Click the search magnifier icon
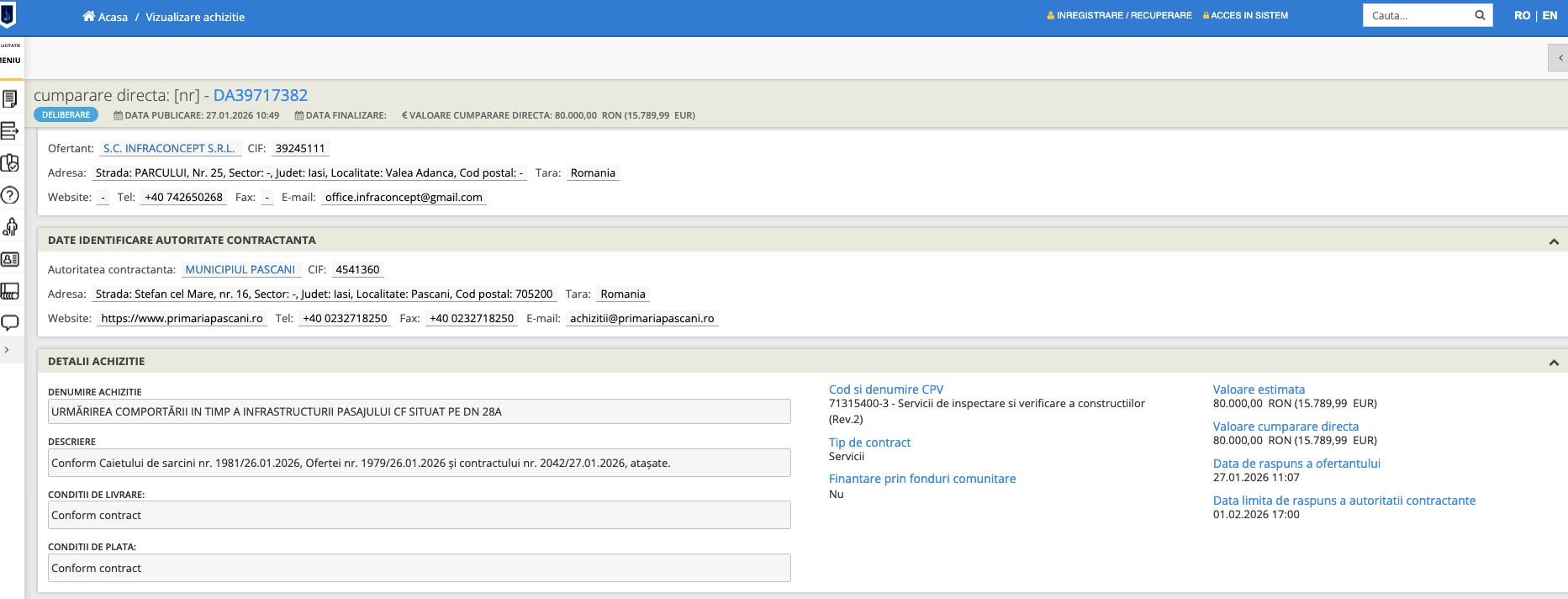The image size is (1568, 599). (1480, 15)
